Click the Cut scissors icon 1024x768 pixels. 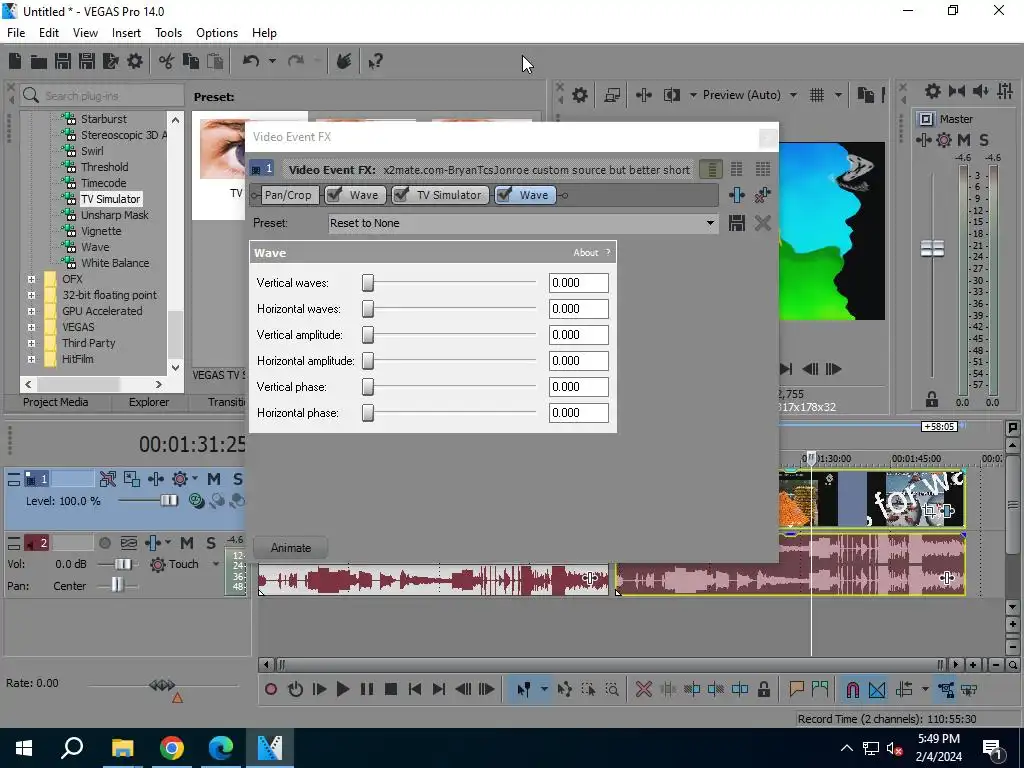click(167, 61)
